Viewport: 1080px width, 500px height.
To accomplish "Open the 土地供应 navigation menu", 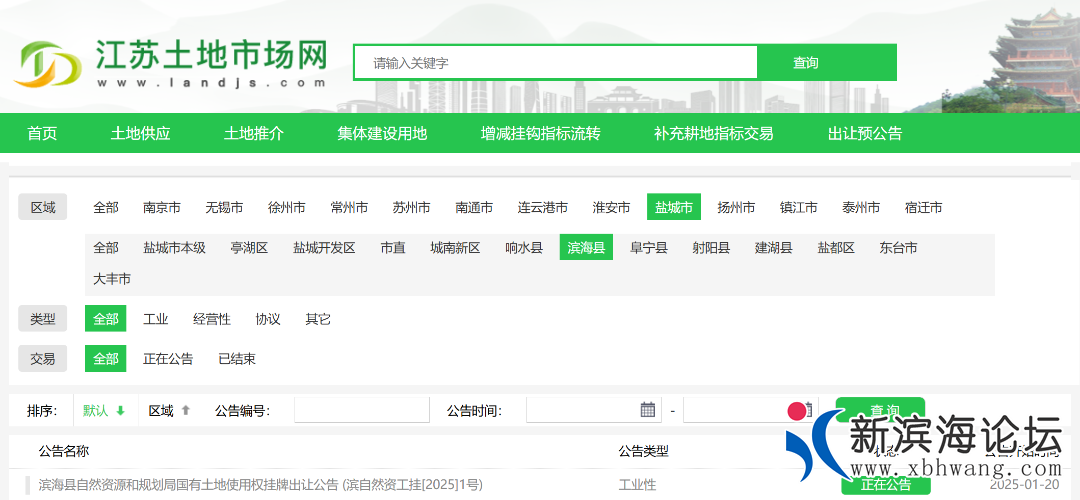I will [x=141, y=133].
